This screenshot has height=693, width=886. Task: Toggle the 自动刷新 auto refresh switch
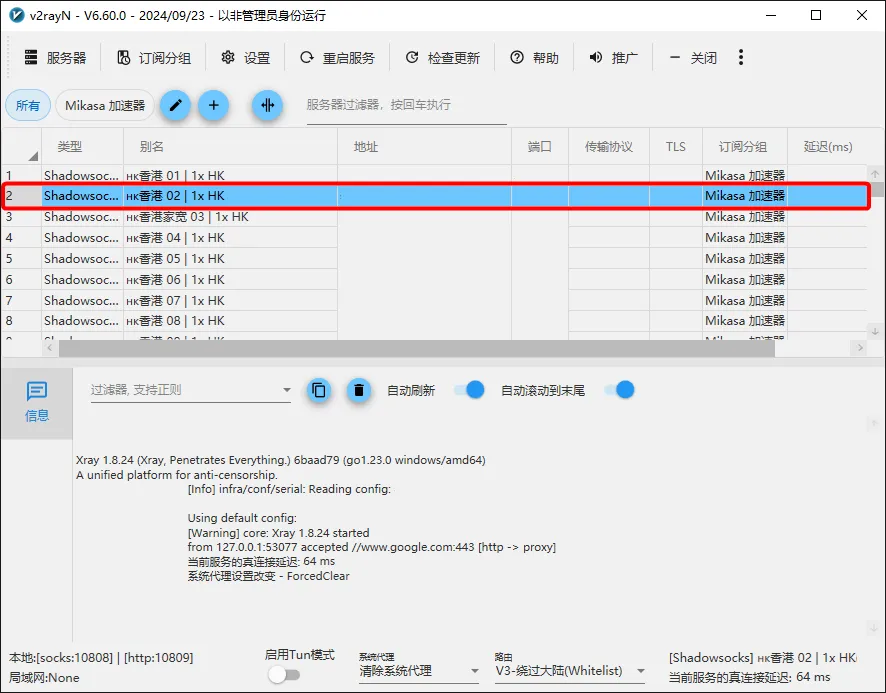469,389
